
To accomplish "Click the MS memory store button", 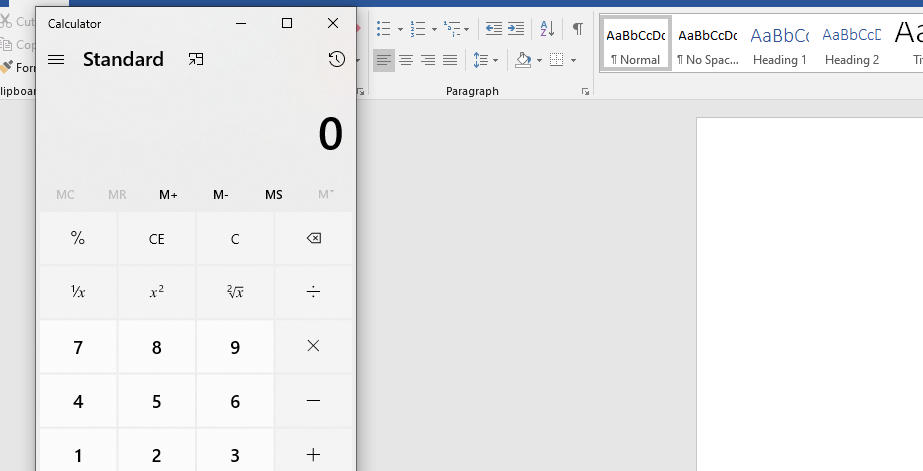I will [273, 195].
